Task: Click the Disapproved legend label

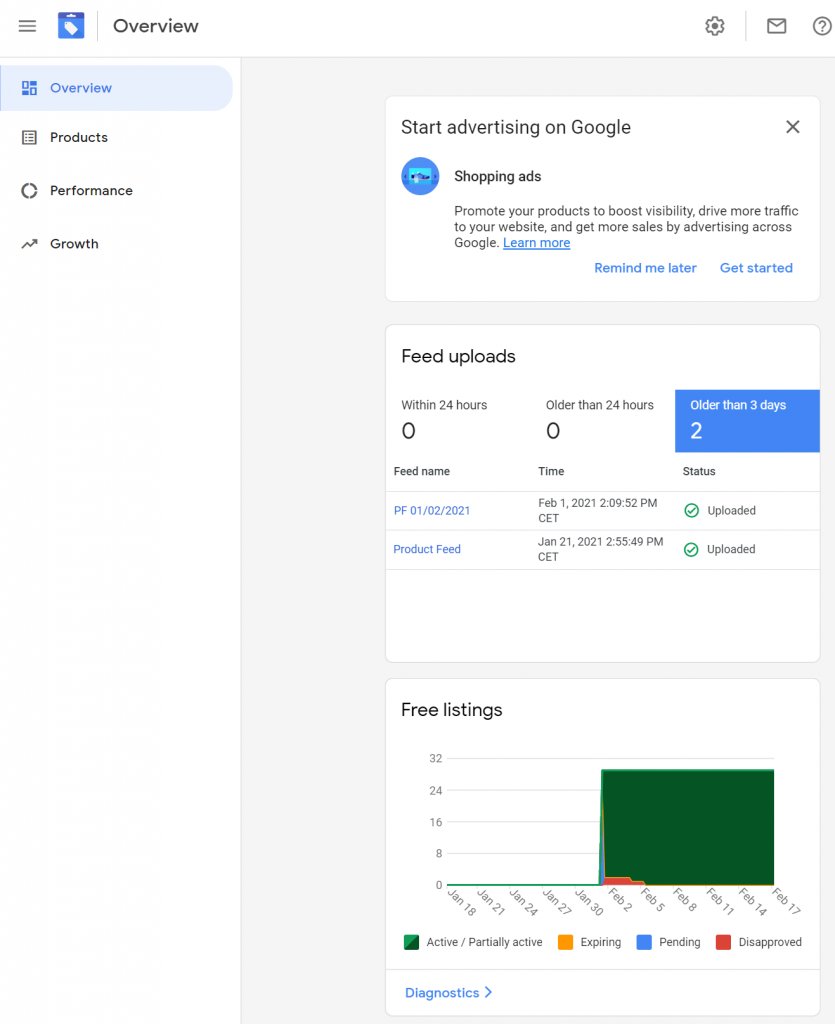Action: pos(770,942)
